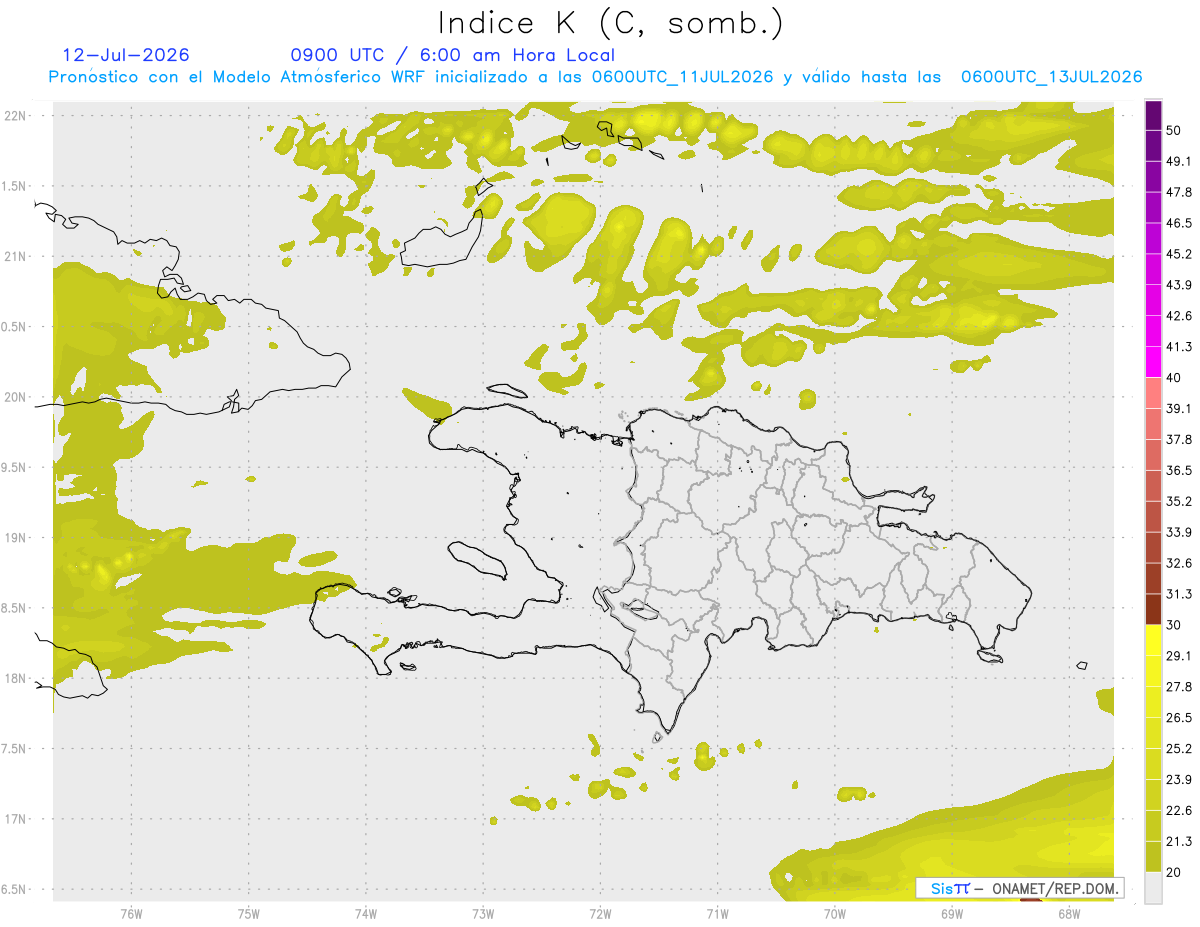
Task: Click the legend value "36.5"
Action: 1179,470
